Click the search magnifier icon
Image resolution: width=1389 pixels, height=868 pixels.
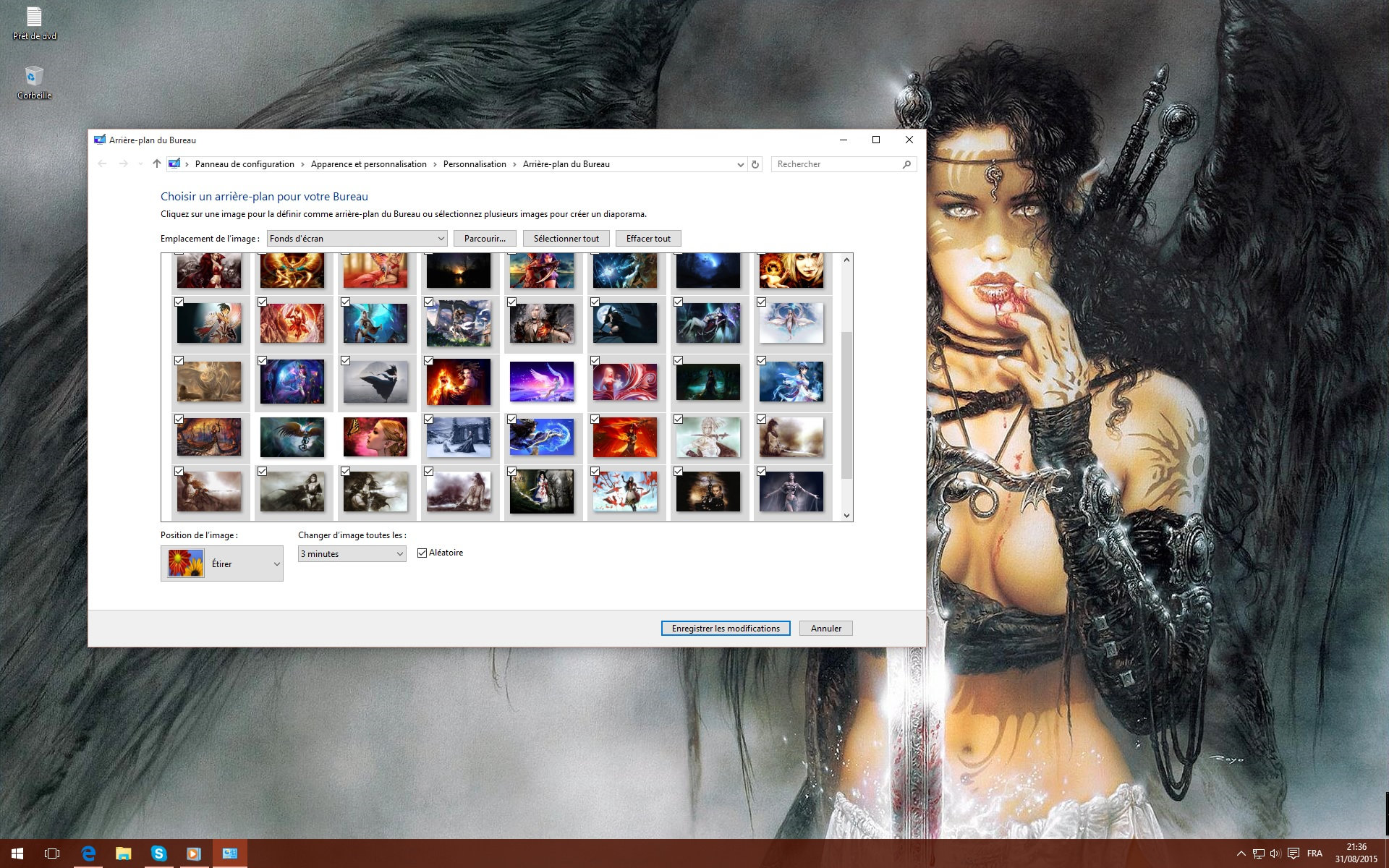click(x=906, y=164)
